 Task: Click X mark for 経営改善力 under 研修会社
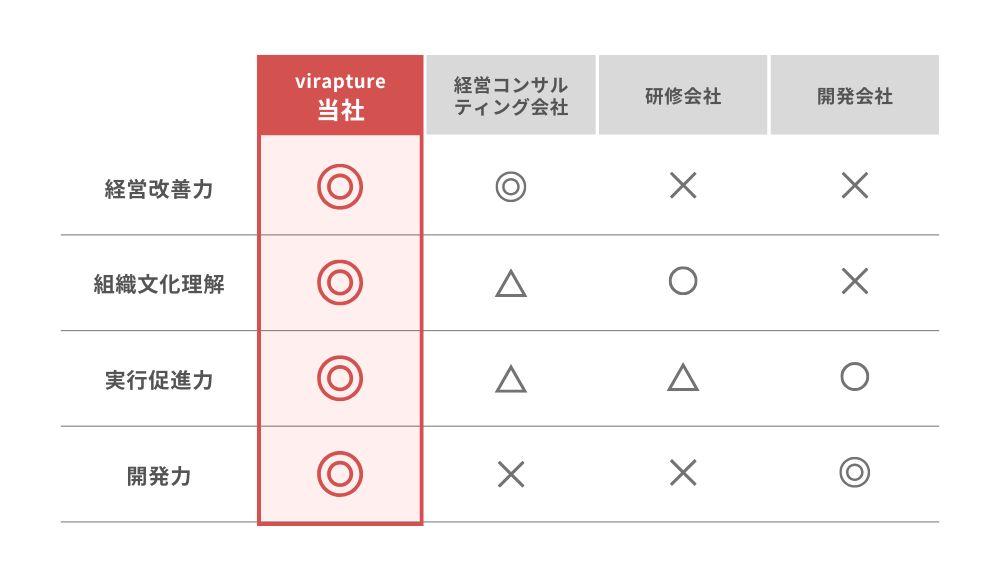683,185
